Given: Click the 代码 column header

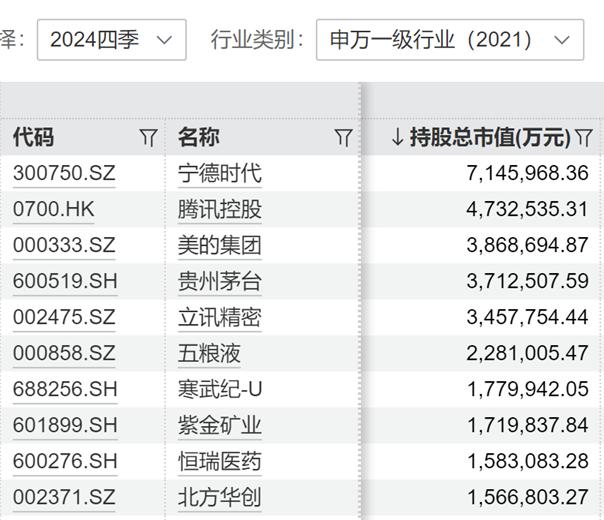Looking at the screenshot, I should tap(34, 137).
